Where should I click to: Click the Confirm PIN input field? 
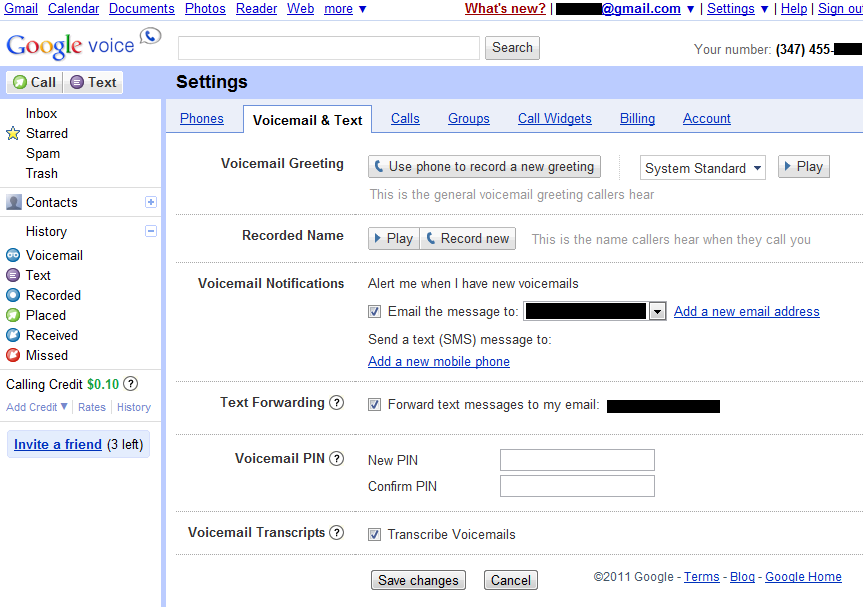[x=577, y=486]
